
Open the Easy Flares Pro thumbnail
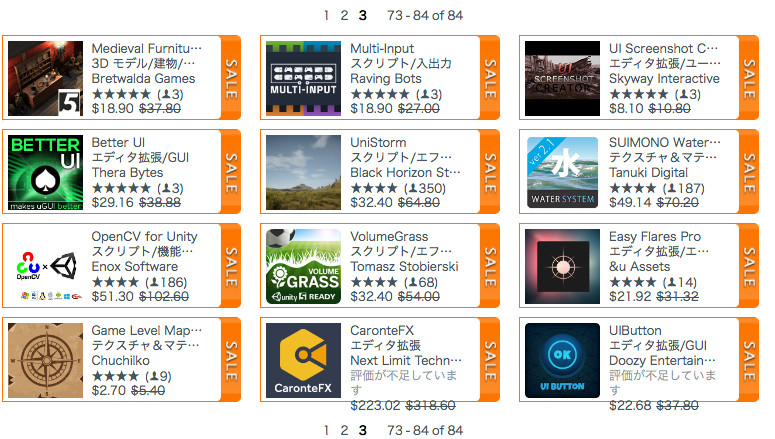[562, 266]
